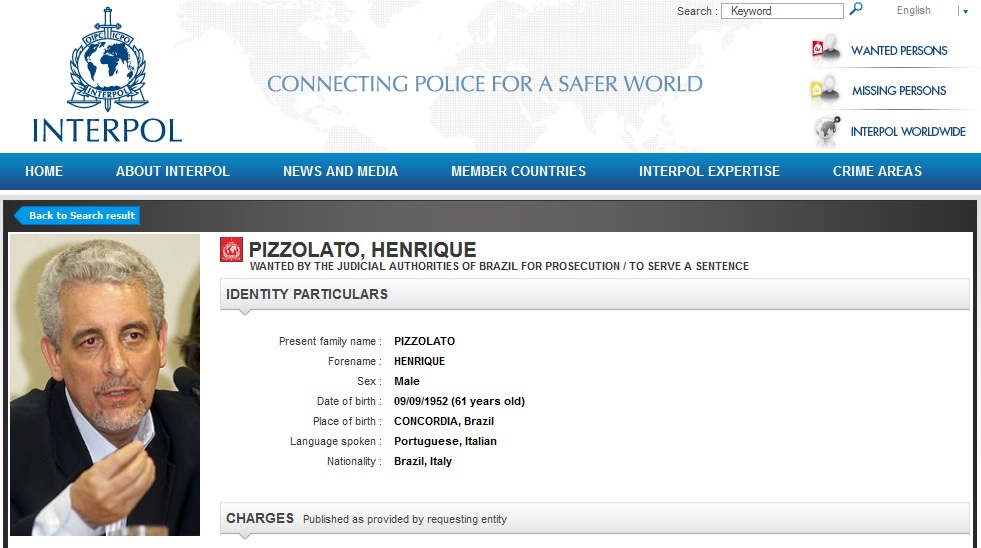Screen dimensions: 981x548
Task: Click the 'Language spoken :' label
Action: coord(336,442)
